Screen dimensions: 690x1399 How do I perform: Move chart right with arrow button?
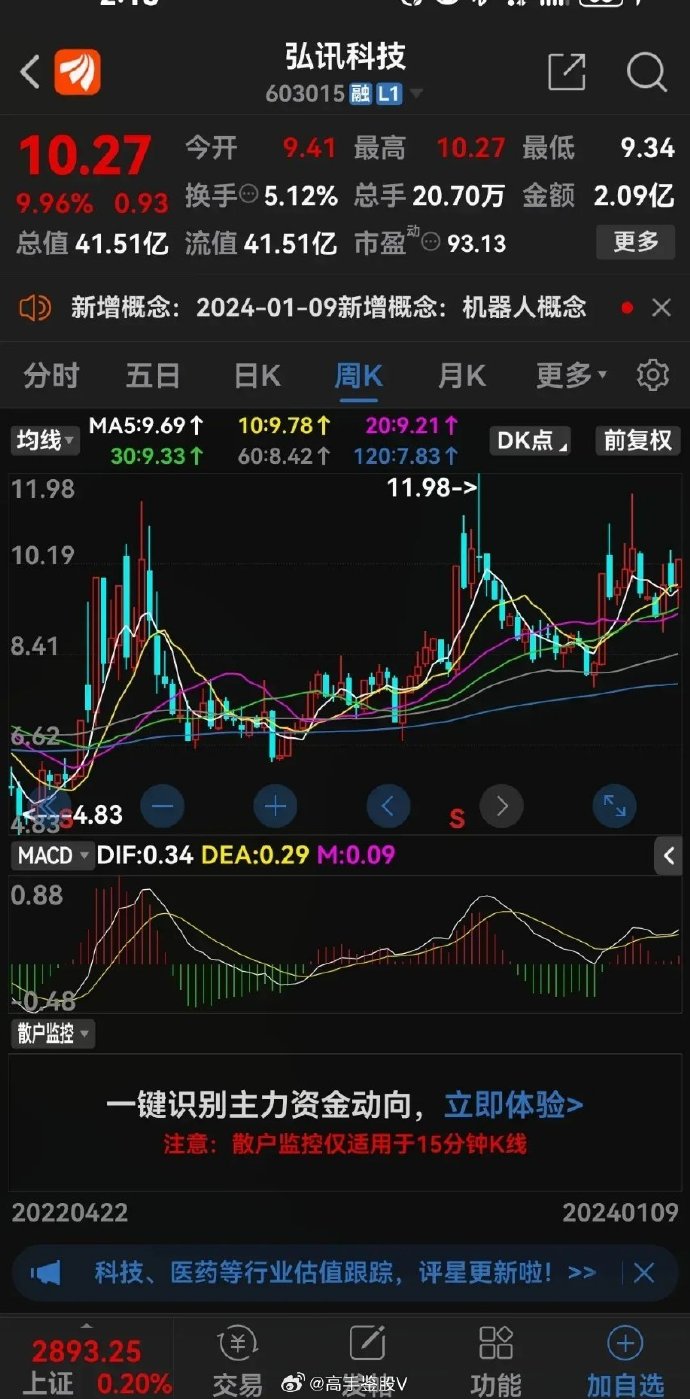click(x=502, y=806)
